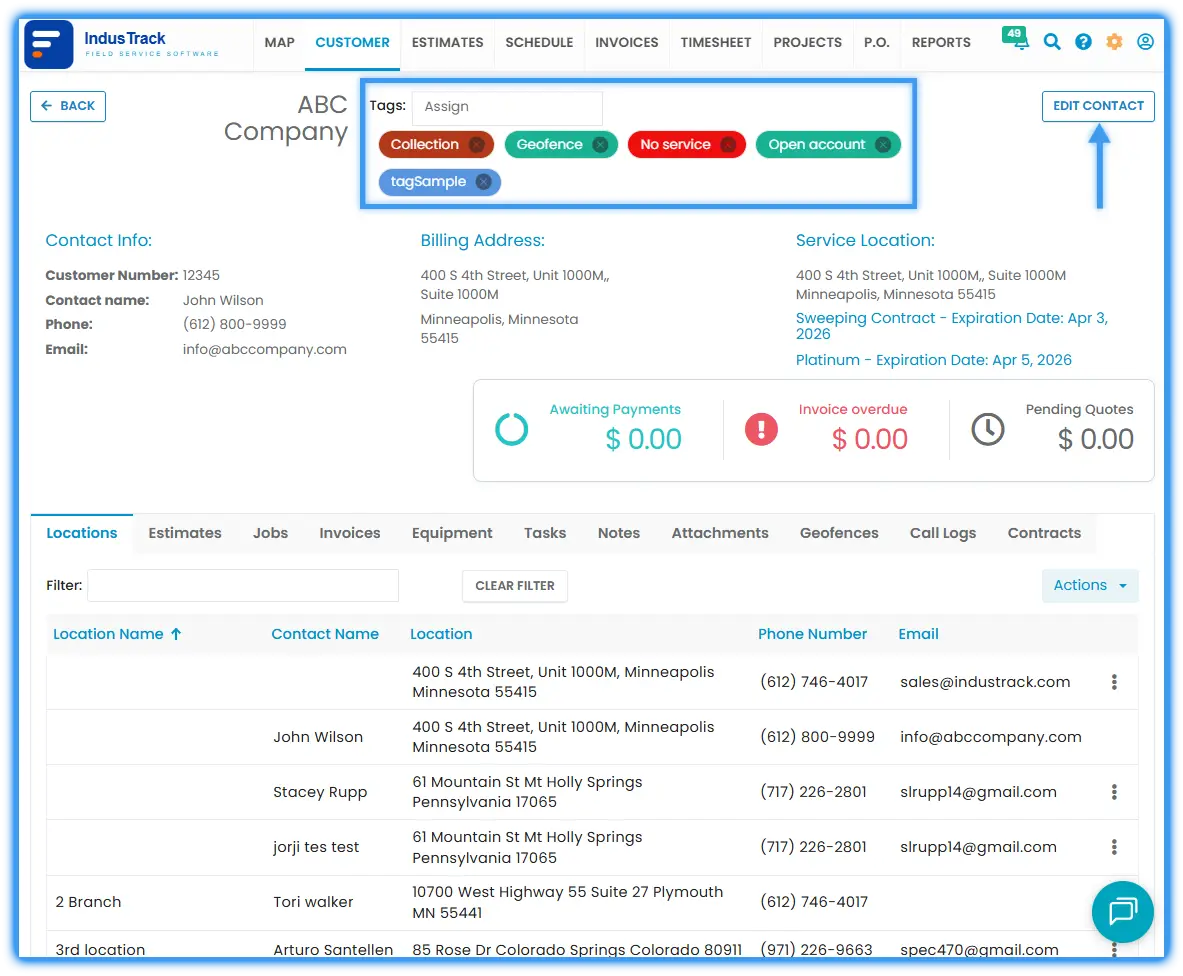Open the PROJECTS menu
1183x976 pixels.
(807, 42)
